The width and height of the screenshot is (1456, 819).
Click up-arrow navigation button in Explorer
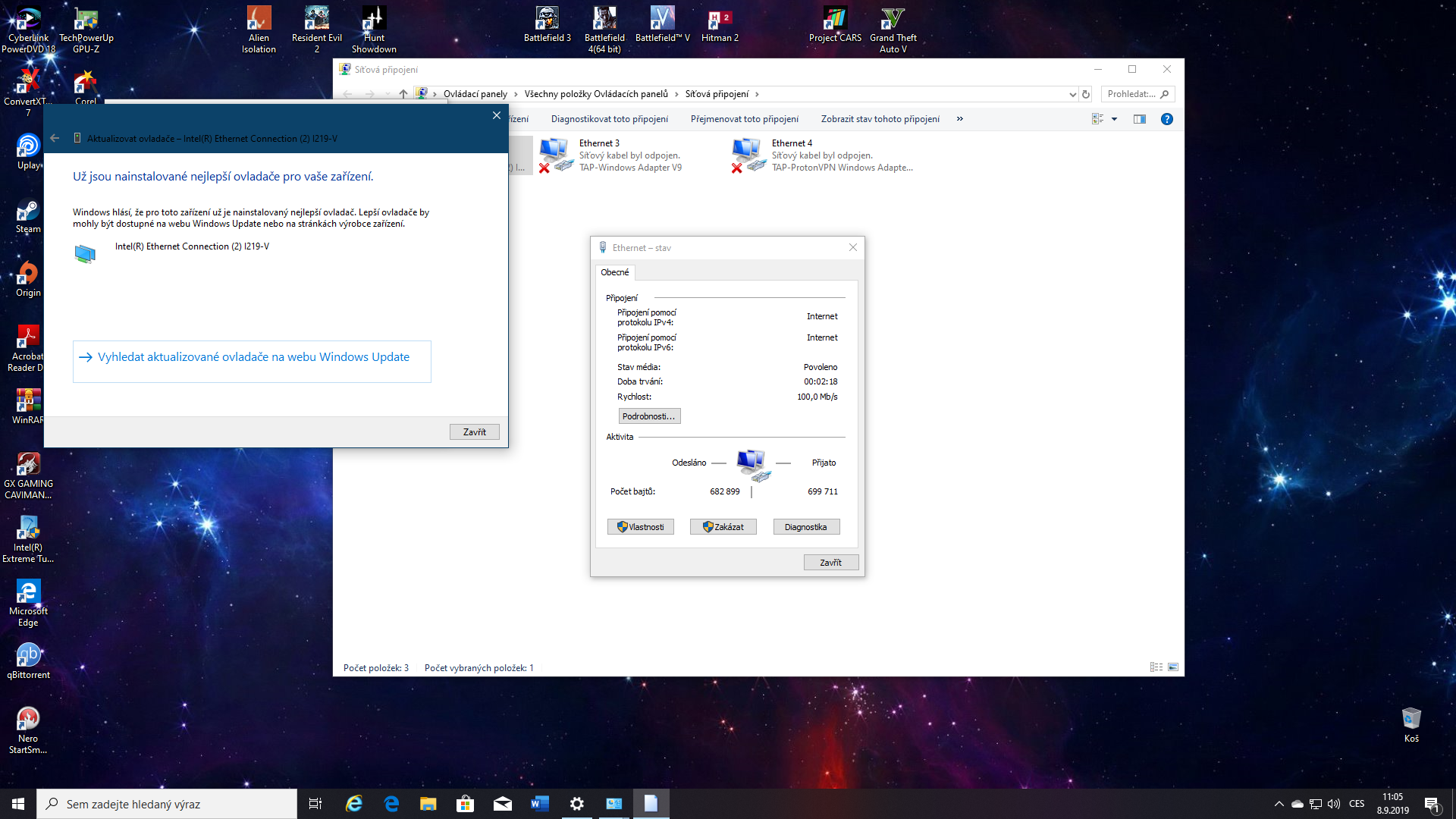403,94
